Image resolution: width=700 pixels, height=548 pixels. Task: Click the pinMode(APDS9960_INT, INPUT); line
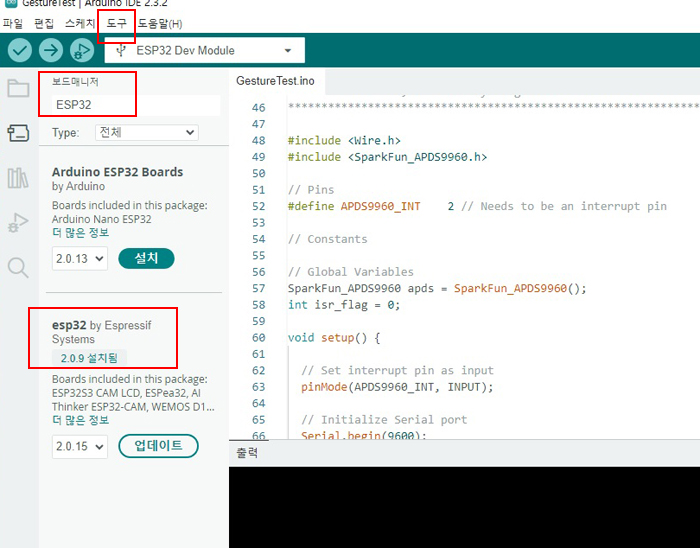pyautogui.click(x=397, y=387)
